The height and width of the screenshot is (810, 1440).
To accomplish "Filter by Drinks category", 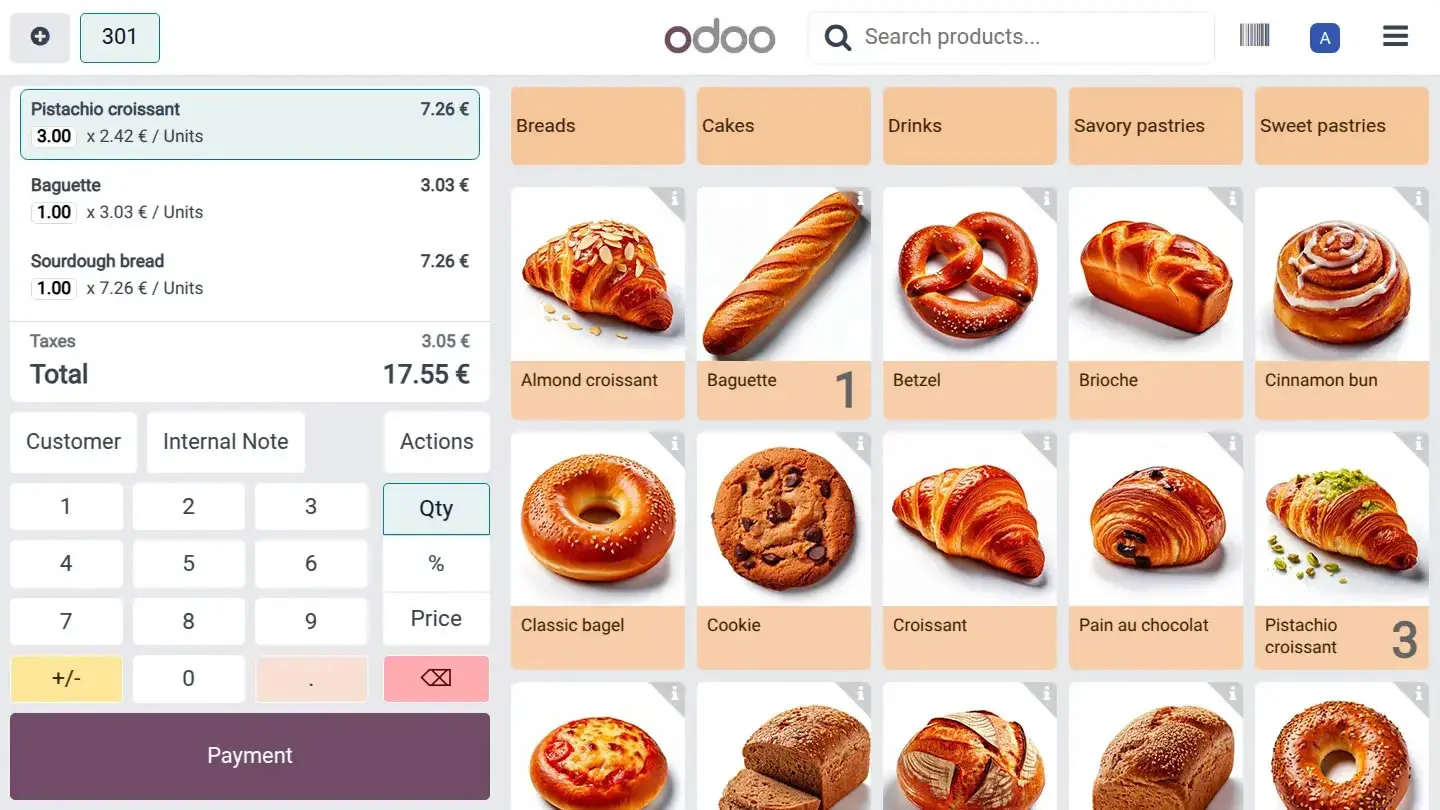I will pyautogui.click(x=969, y=126).
